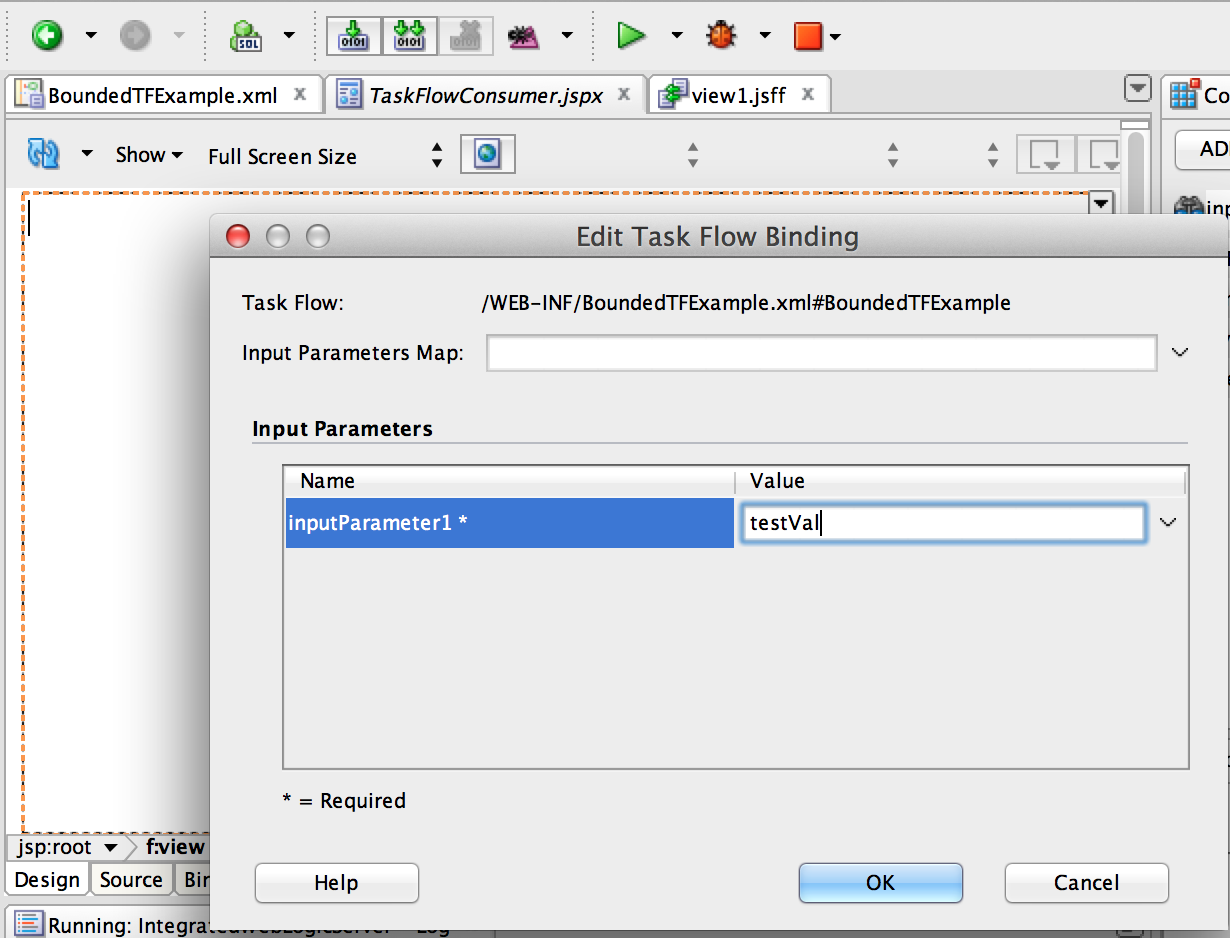Preview the page in browser via globe icon
The image size is (1230, 938).
487,154
